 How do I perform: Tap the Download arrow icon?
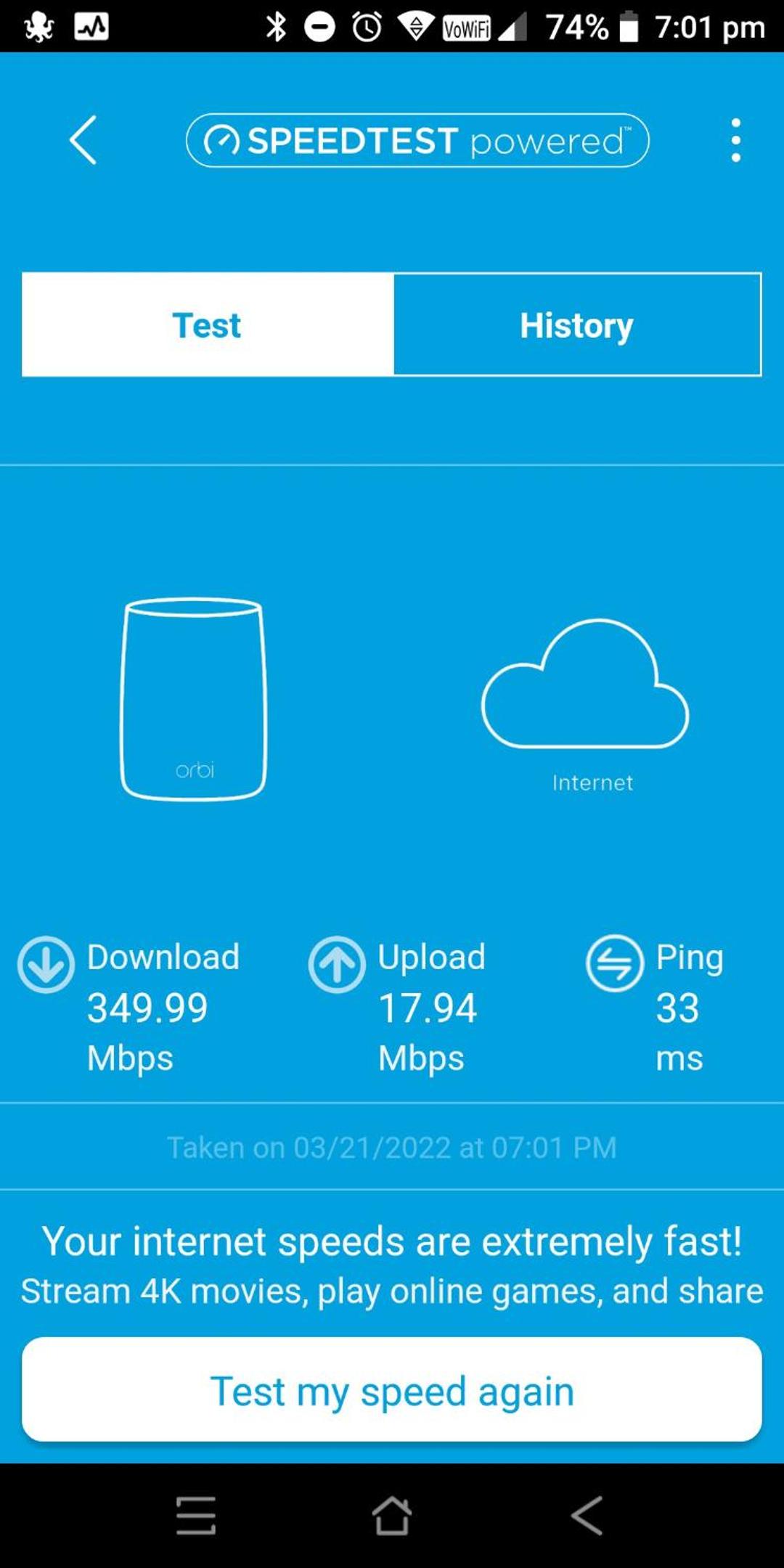tap(46, 965)
